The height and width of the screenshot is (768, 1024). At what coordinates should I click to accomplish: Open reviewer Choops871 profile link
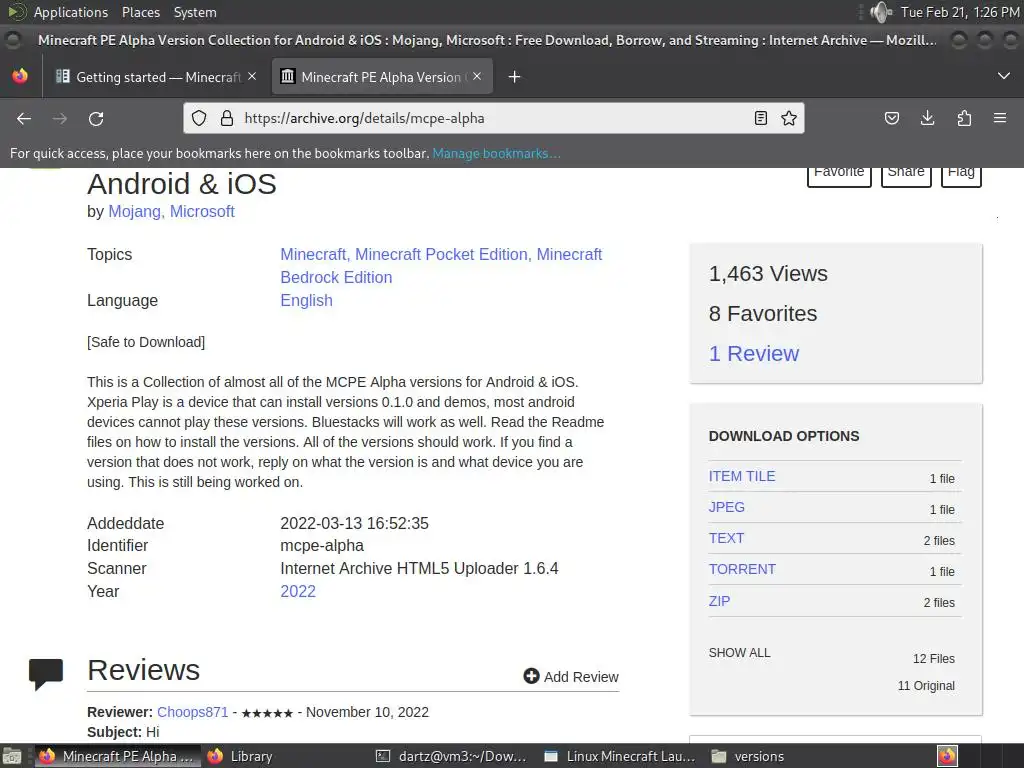(x=193, y=712)
